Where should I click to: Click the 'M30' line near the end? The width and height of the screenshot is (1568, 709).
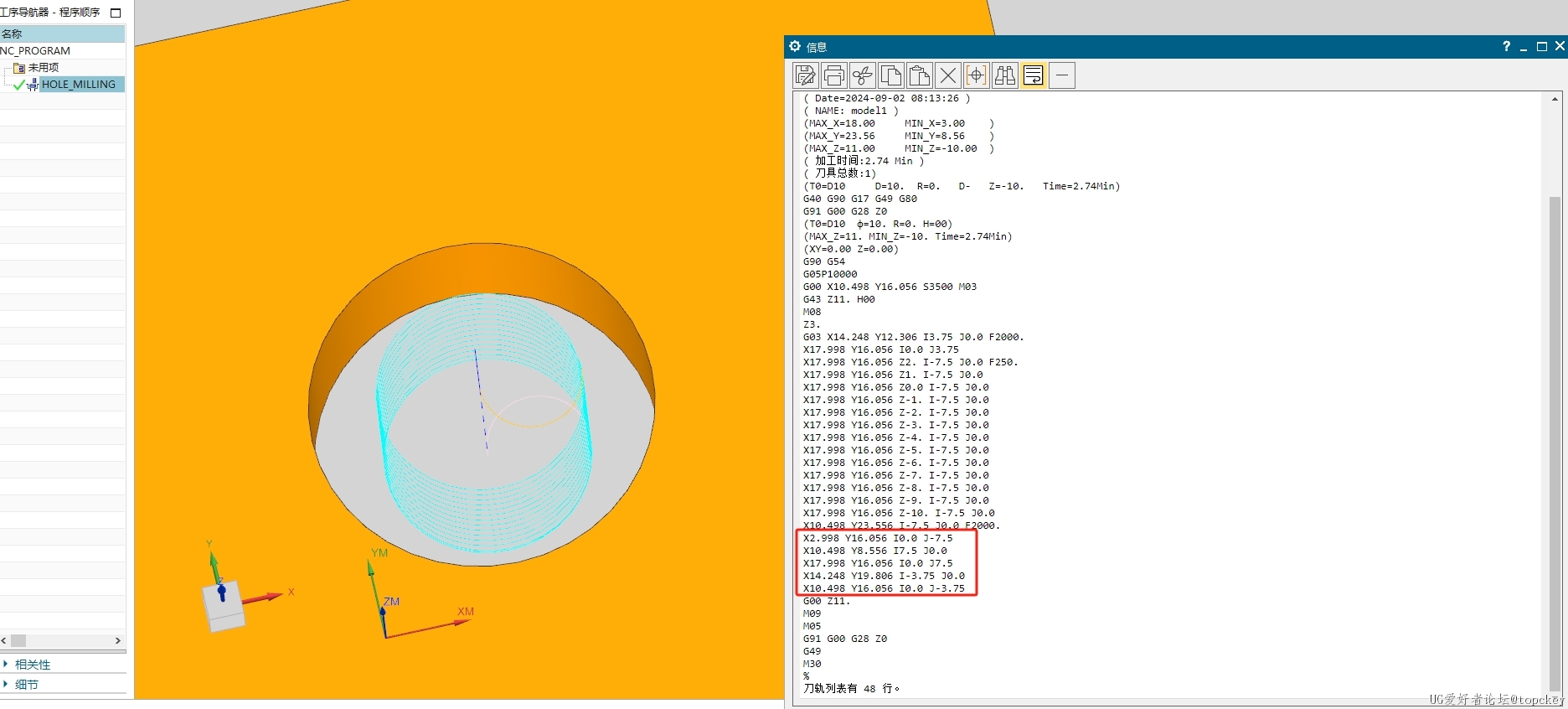[812, 664]
